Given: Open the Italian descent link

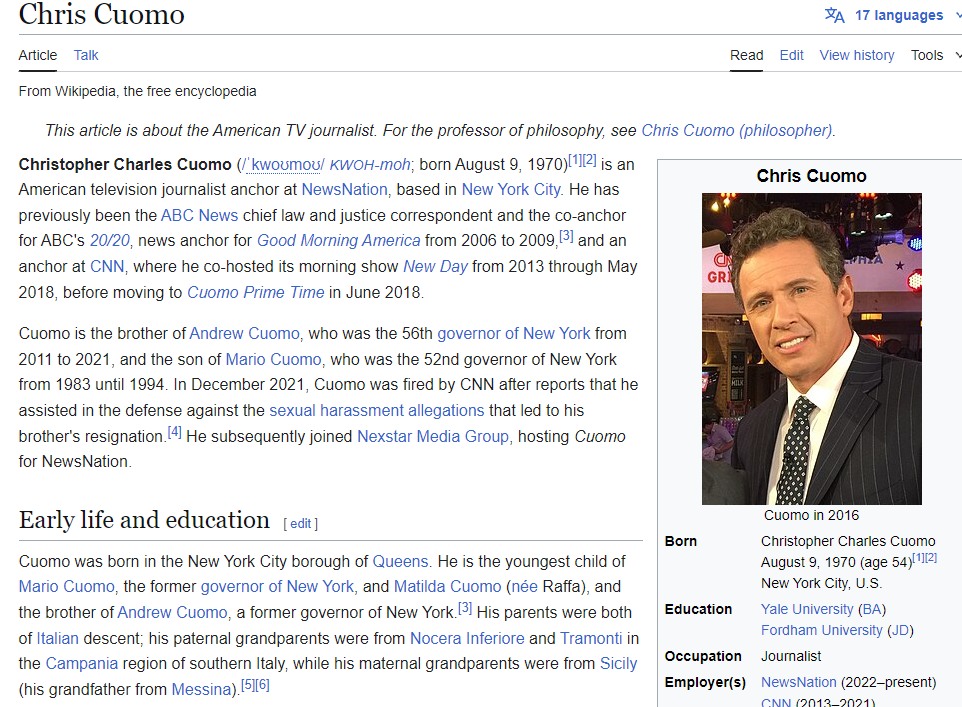Looking at the screenshot, I should pos(58,638).
